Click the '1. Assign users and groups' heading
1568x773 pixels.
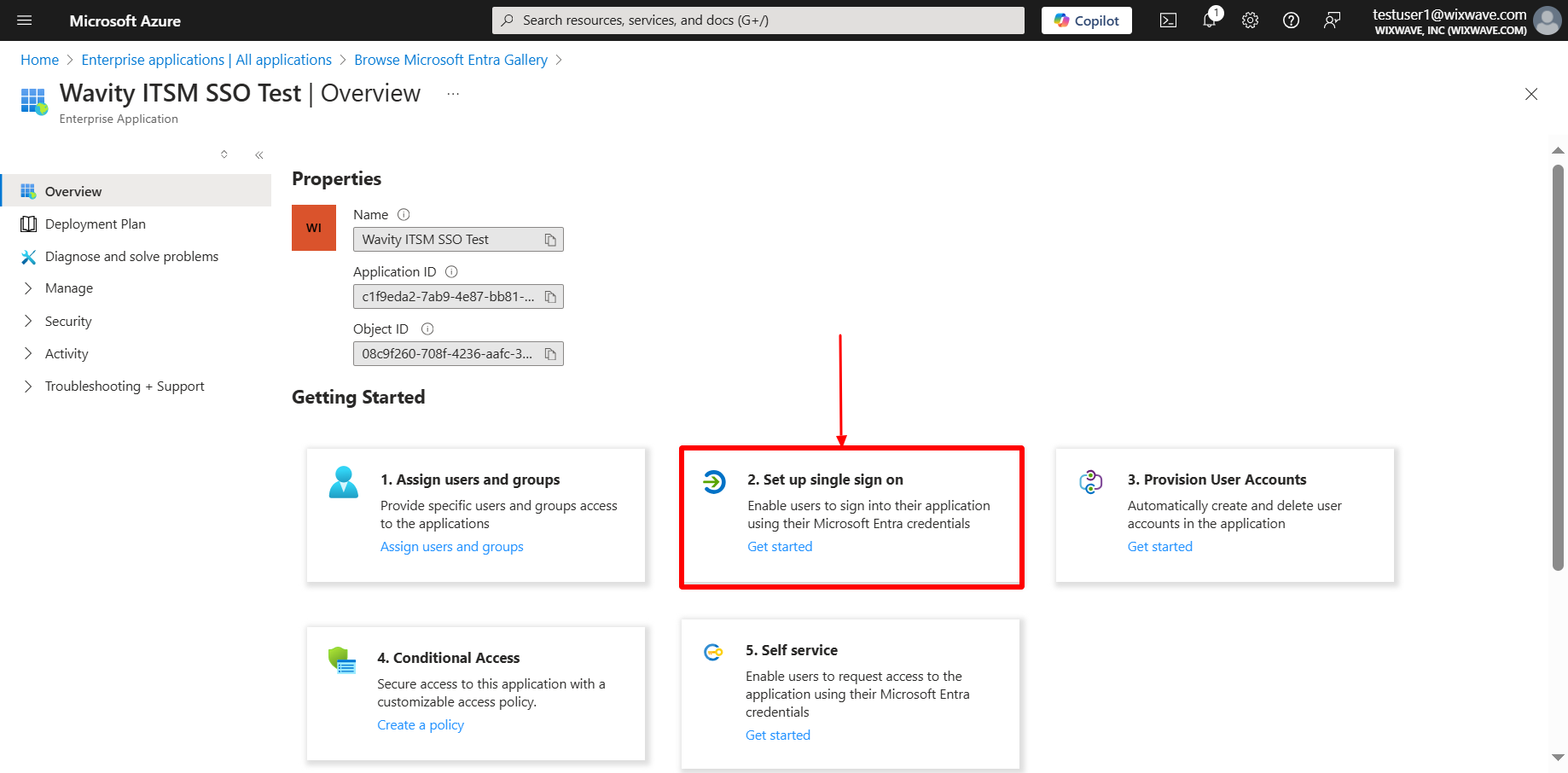pyautogui.click(x=470, y=479)
